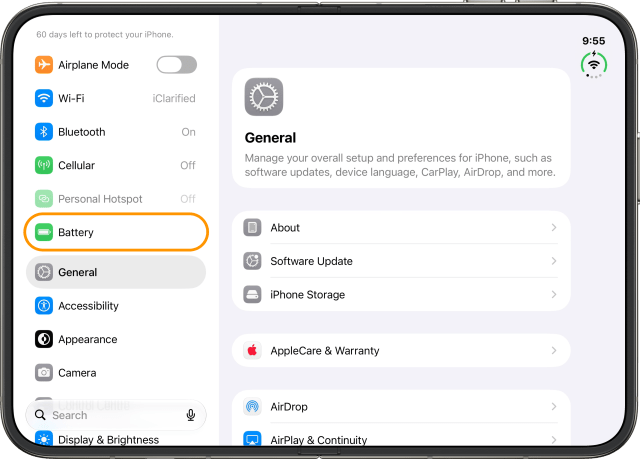Click Bluetooth 'On' status value
Image resolution: width=640 pixels, height=459 pixels.
click(189, 132)
